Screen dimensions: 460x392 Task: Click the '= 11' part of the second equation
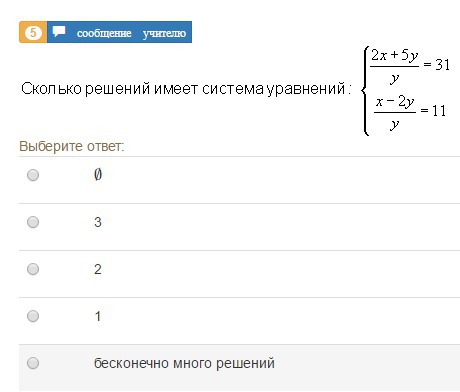pyautogui.click(x=433, y=110)
